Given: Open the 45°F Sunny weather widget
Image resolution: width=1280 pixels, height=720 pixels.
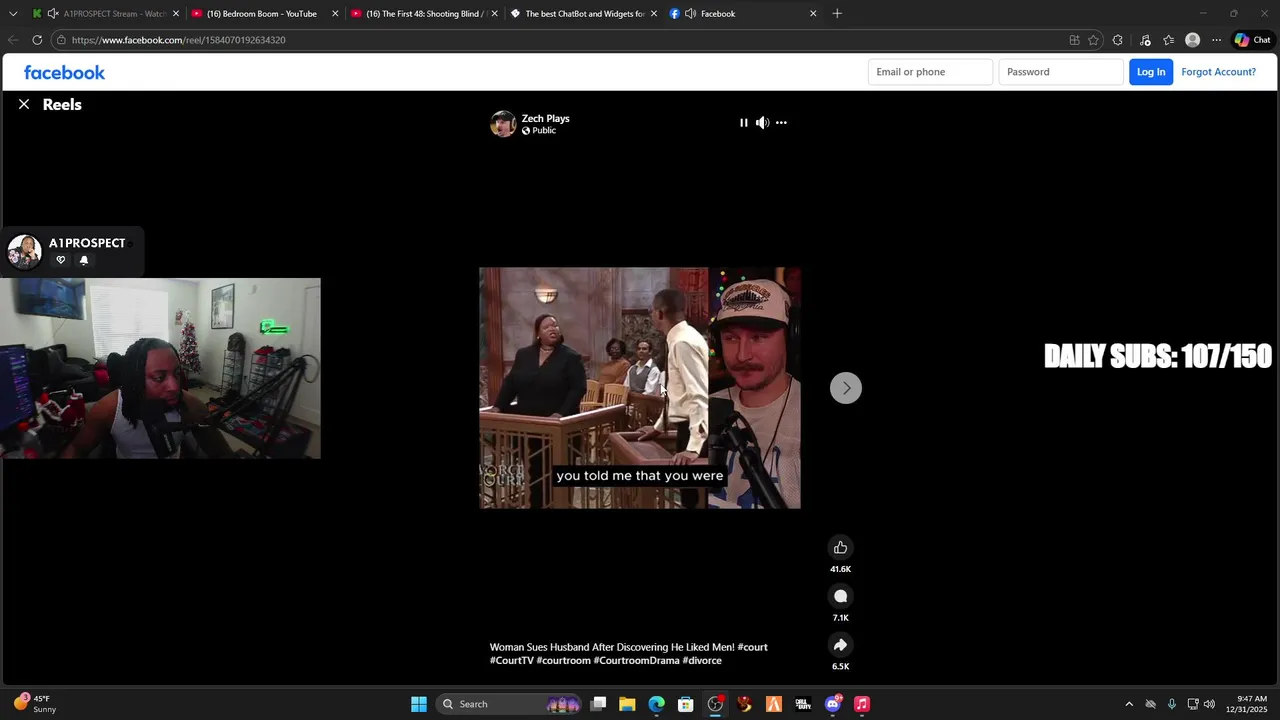Looking at the screenshot, I should 34,704.
